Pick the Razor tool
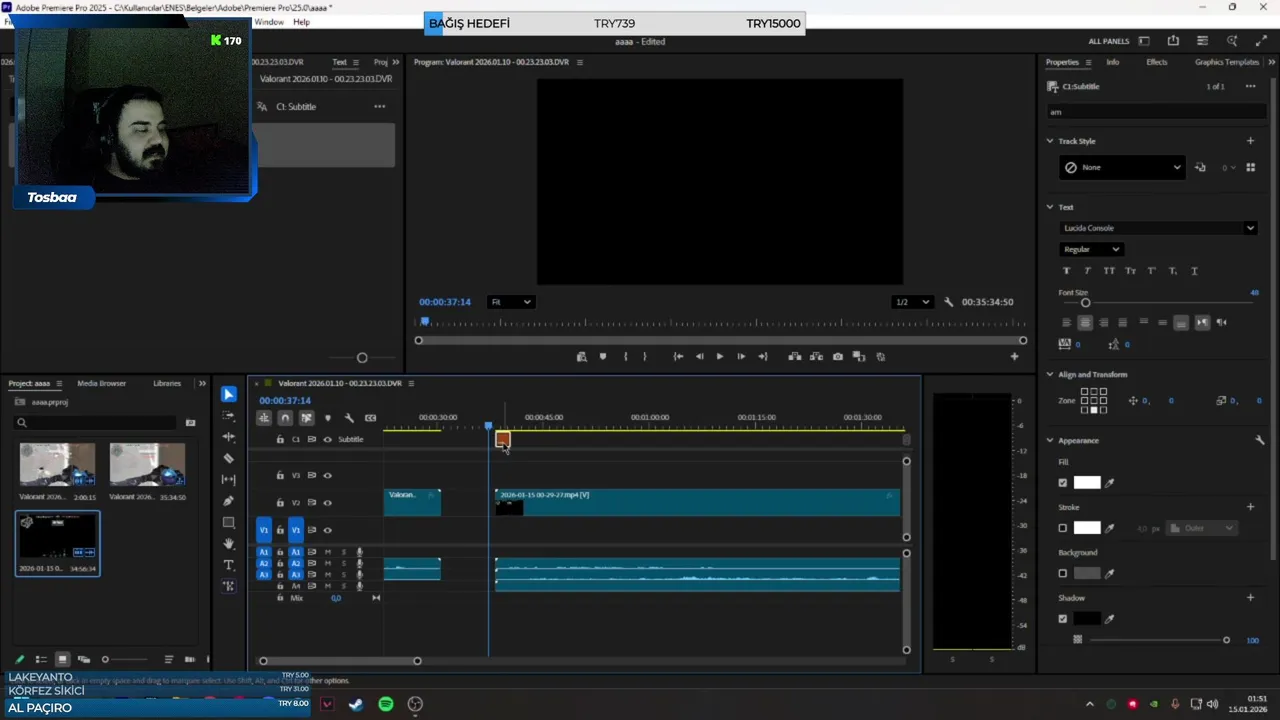Image resolution: width=1280 pixels, height=720 pixels. point(229,458)
